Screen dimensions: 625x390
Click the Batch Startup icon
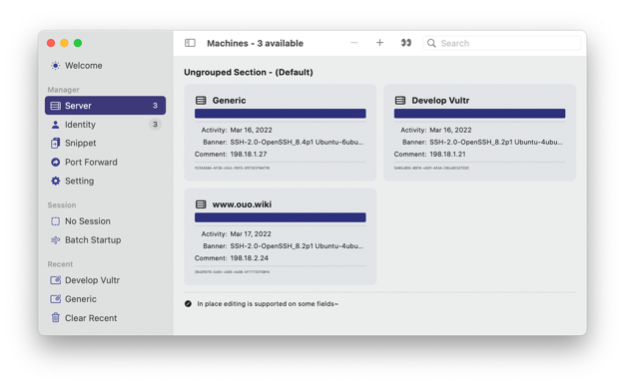55,240
